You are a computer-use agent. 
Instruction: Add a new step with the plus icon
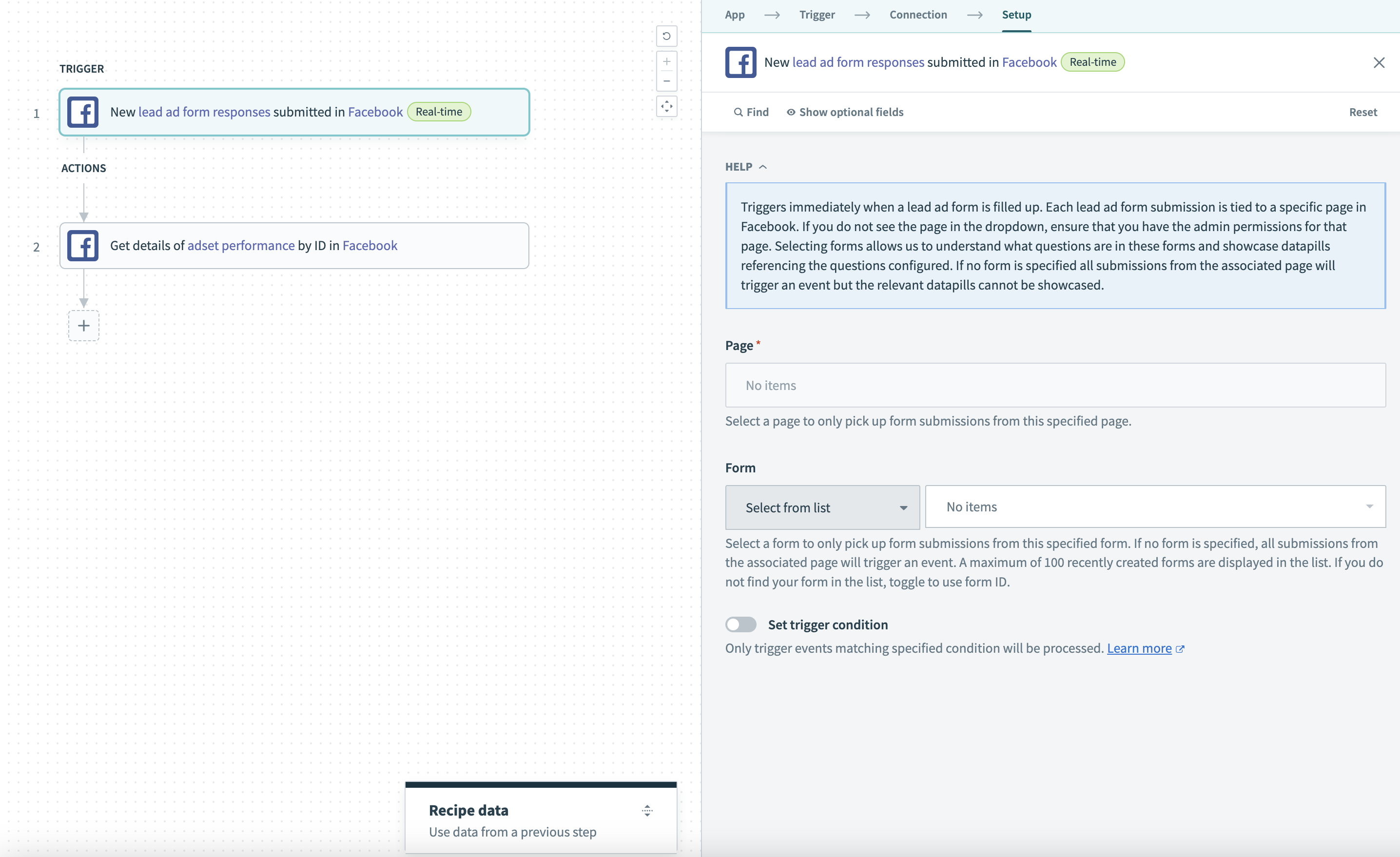[x=83, y=325]
